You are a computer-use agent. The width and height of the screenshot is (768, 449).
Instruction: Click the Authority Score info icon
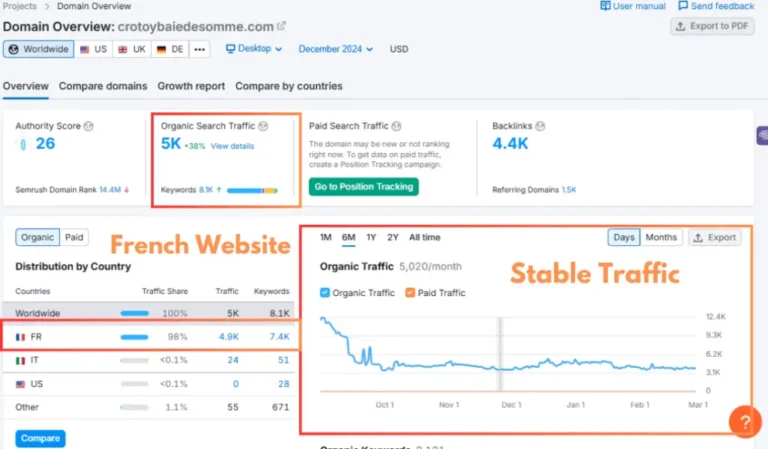88,126
